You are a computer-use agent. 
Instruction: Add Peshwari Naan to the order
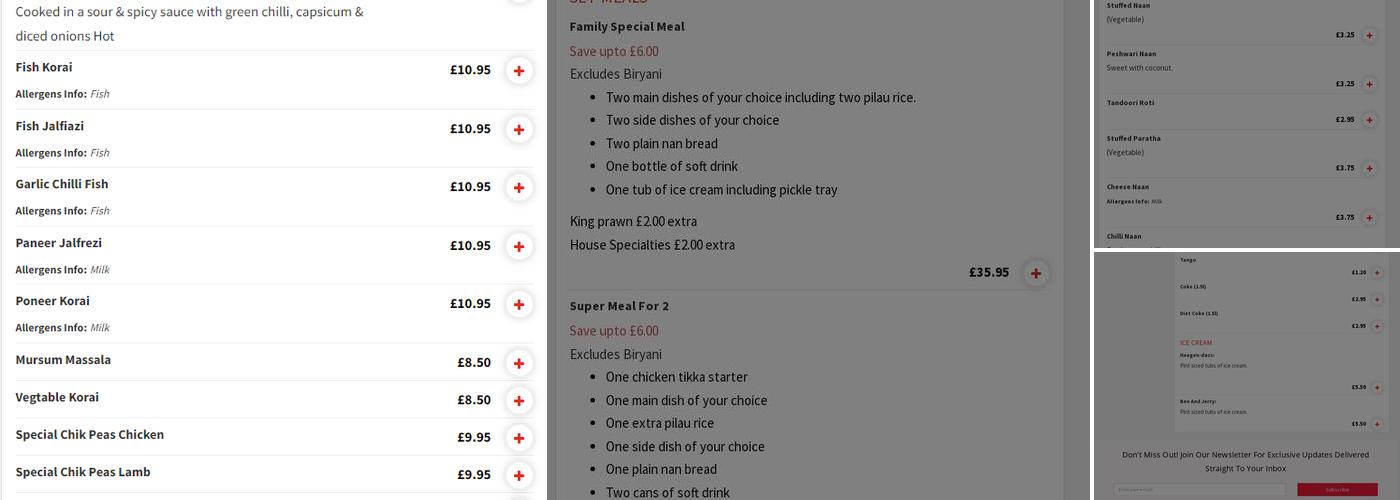(x=1369, y=84)
